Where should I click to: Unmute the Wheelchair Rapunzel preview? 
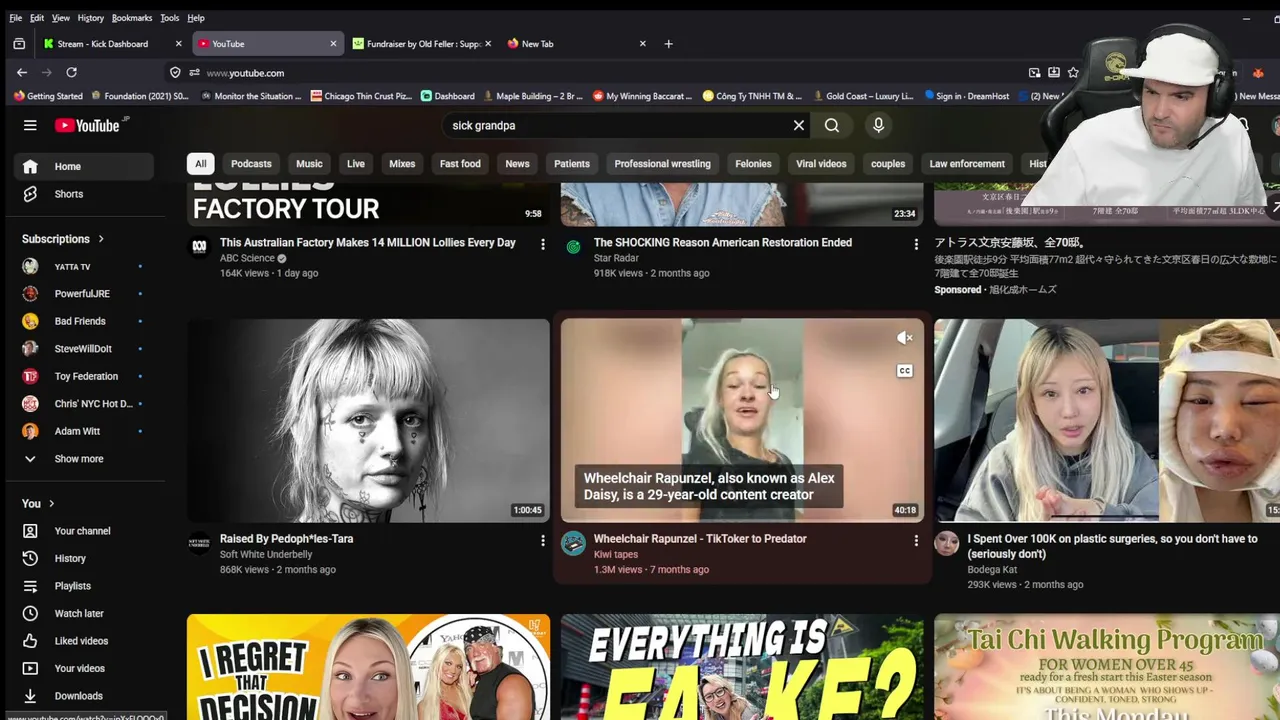[905, 338]
